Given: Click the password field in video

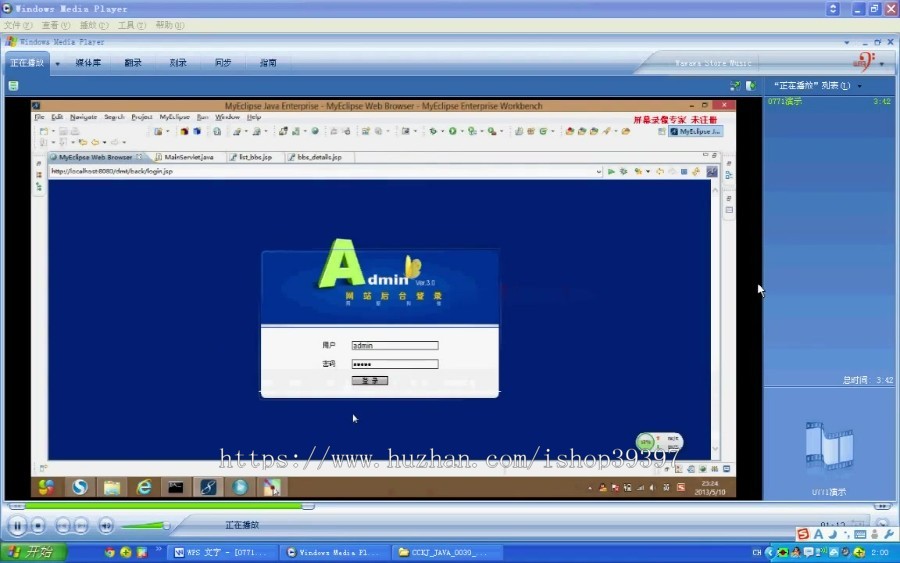Looking at the screenshot, I should coord(395,364).
